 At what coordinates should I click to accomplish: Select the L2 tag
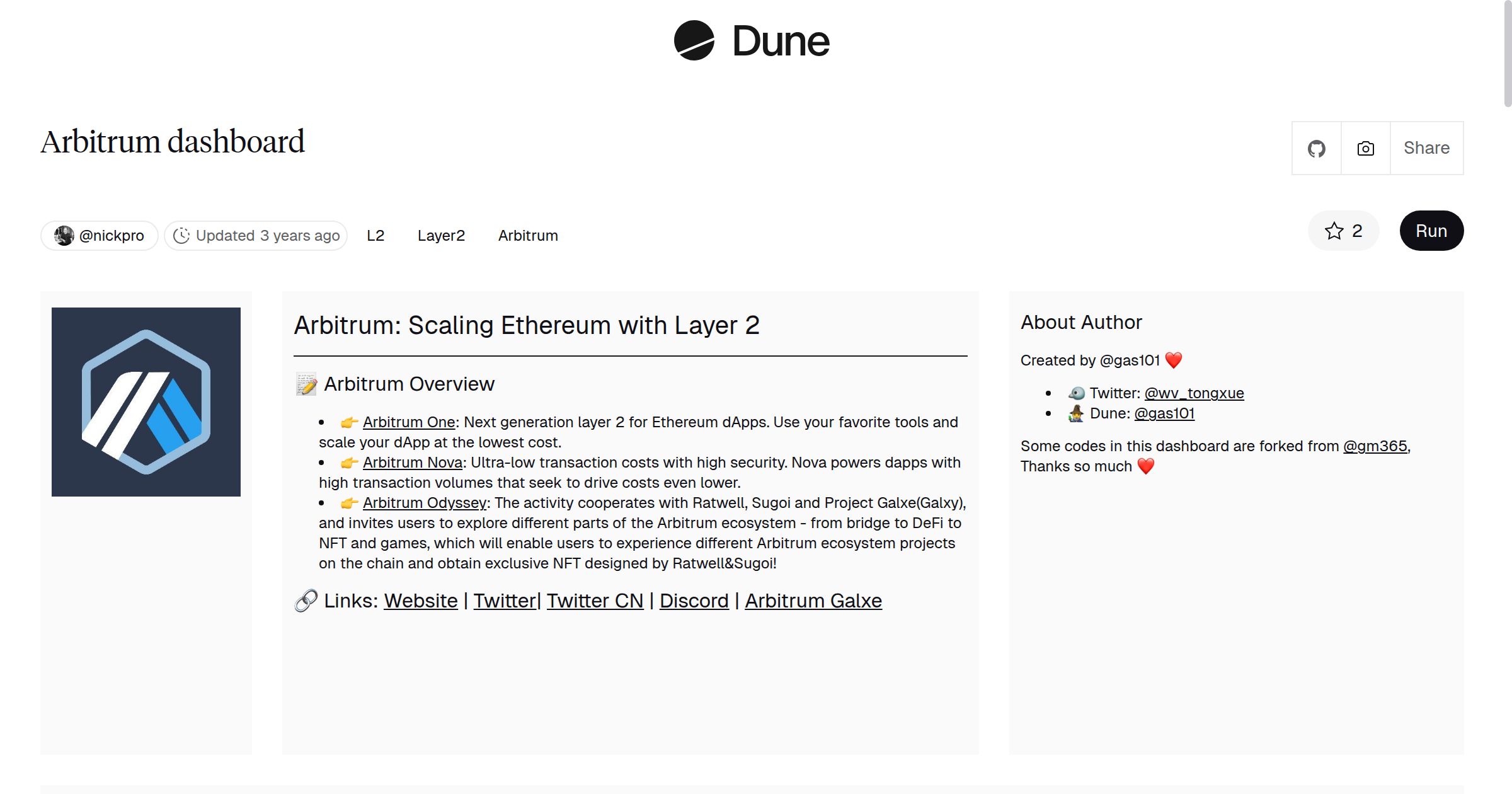(376, 235)
